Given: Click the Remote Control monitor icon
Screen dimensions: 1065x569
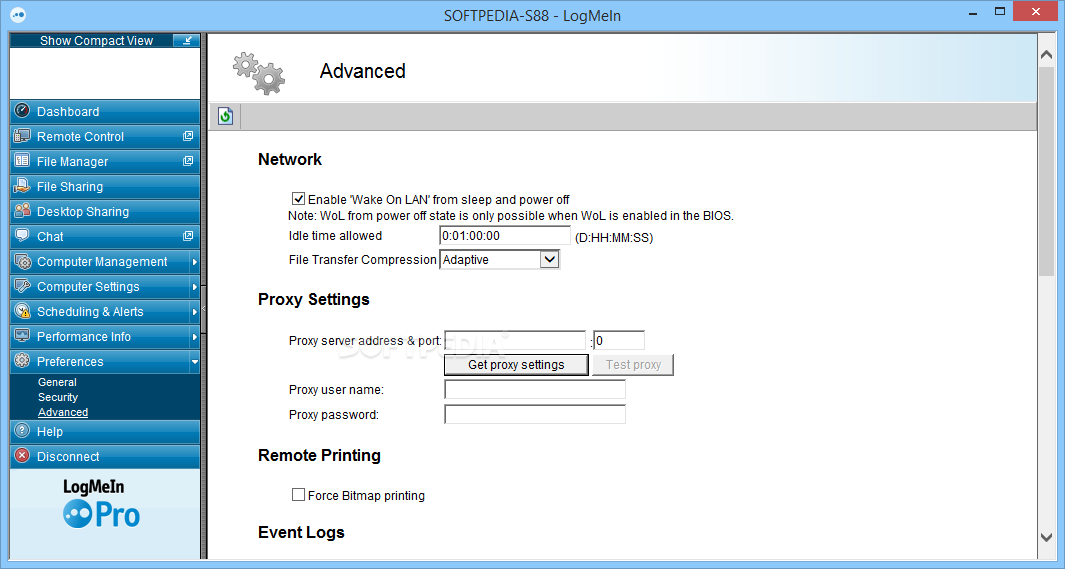Looking at the screenshot, I should click(22, 136).
